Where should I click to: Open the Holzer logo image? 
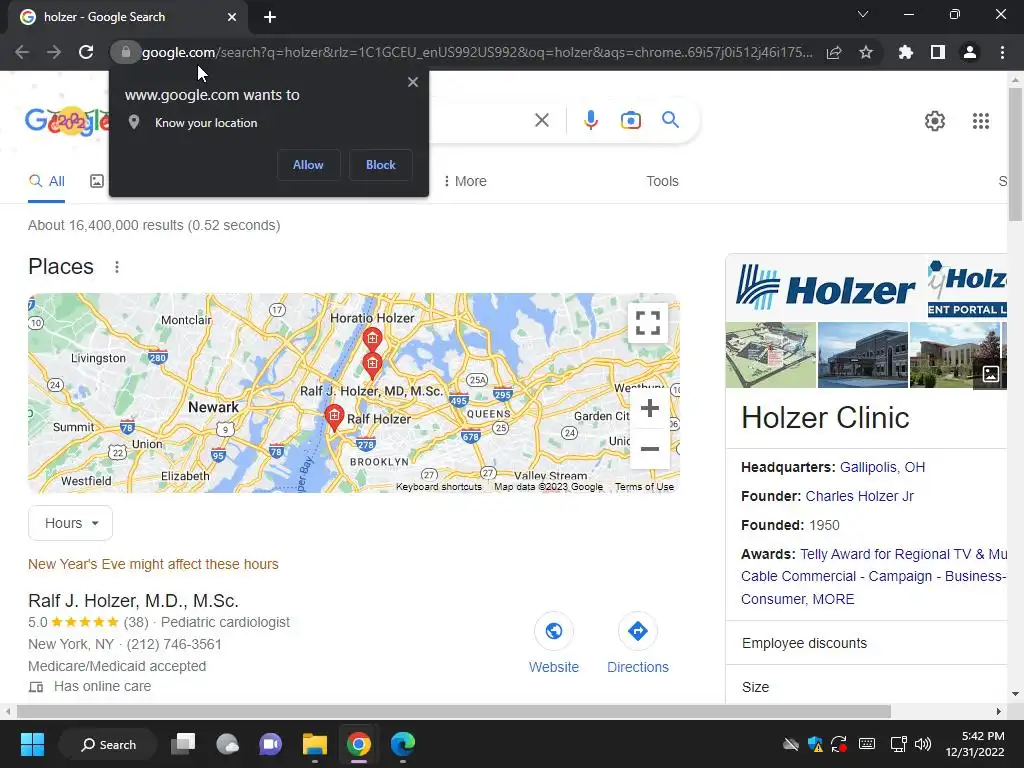825,288
